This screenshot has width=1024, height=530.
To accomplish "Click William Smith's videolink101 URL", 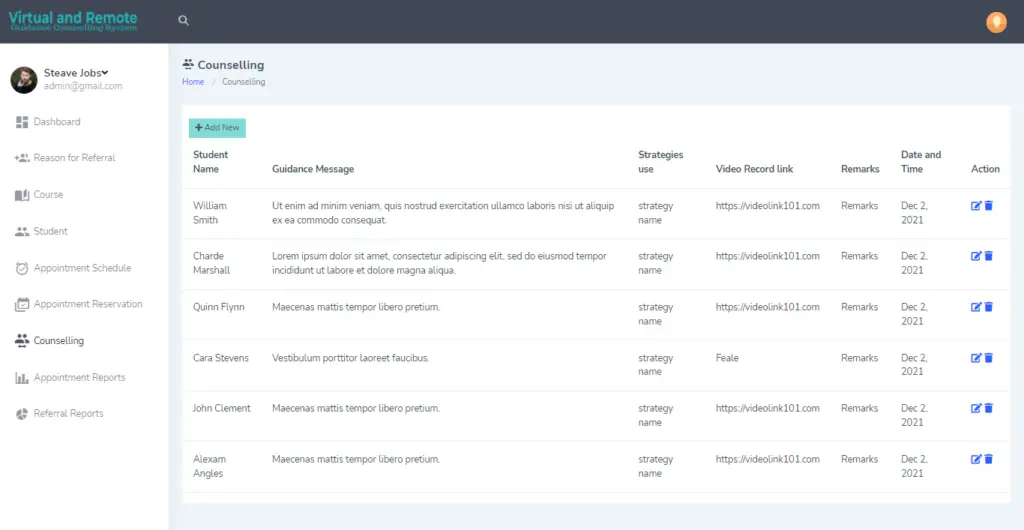I will [767, 206].
